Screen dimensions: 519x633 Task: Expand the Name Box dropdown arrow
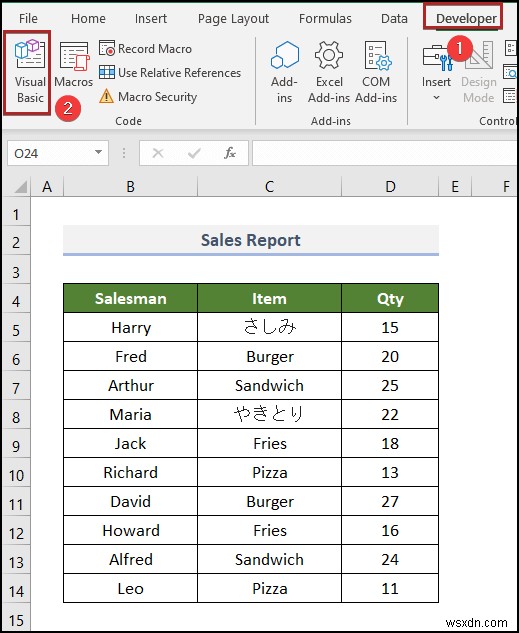click(98, 153)
